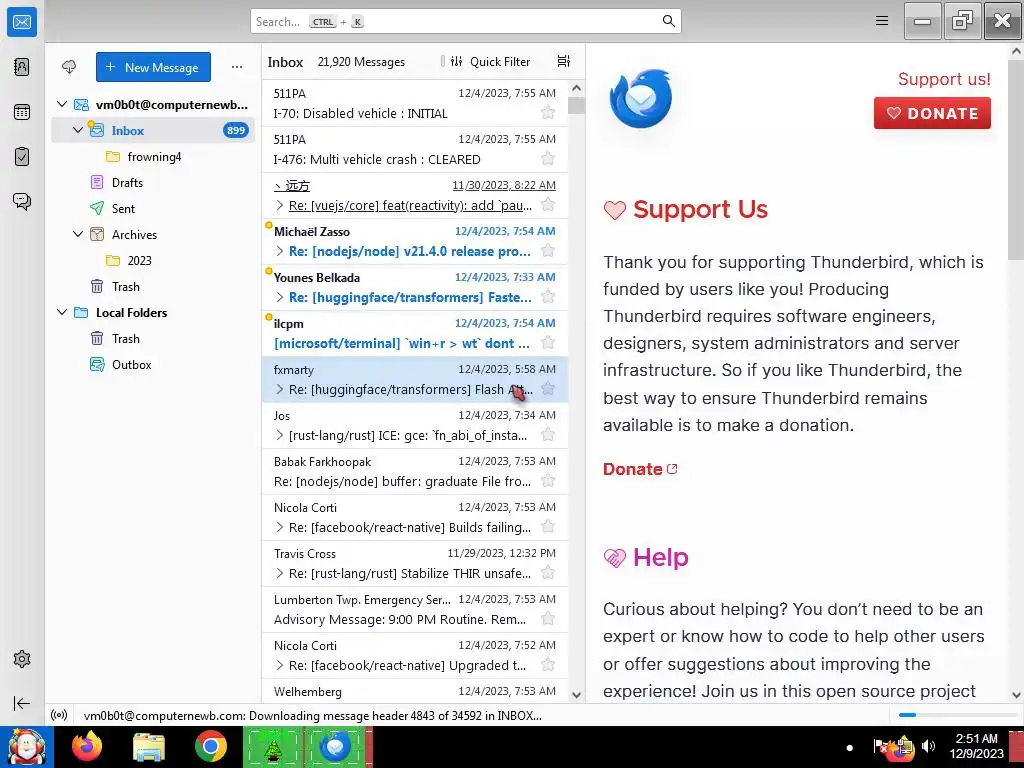Select the Drafts folder
The image size is (1024, 768).
coord(127,183)
